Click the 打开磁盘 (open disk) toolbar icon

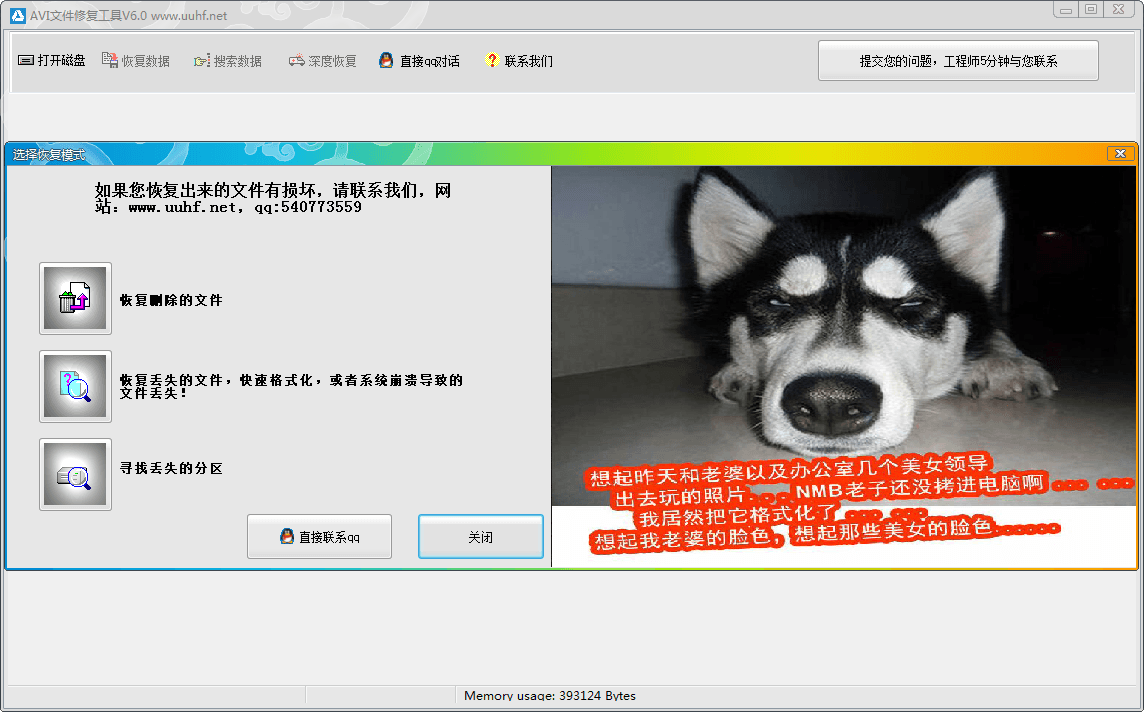[26, 61]
